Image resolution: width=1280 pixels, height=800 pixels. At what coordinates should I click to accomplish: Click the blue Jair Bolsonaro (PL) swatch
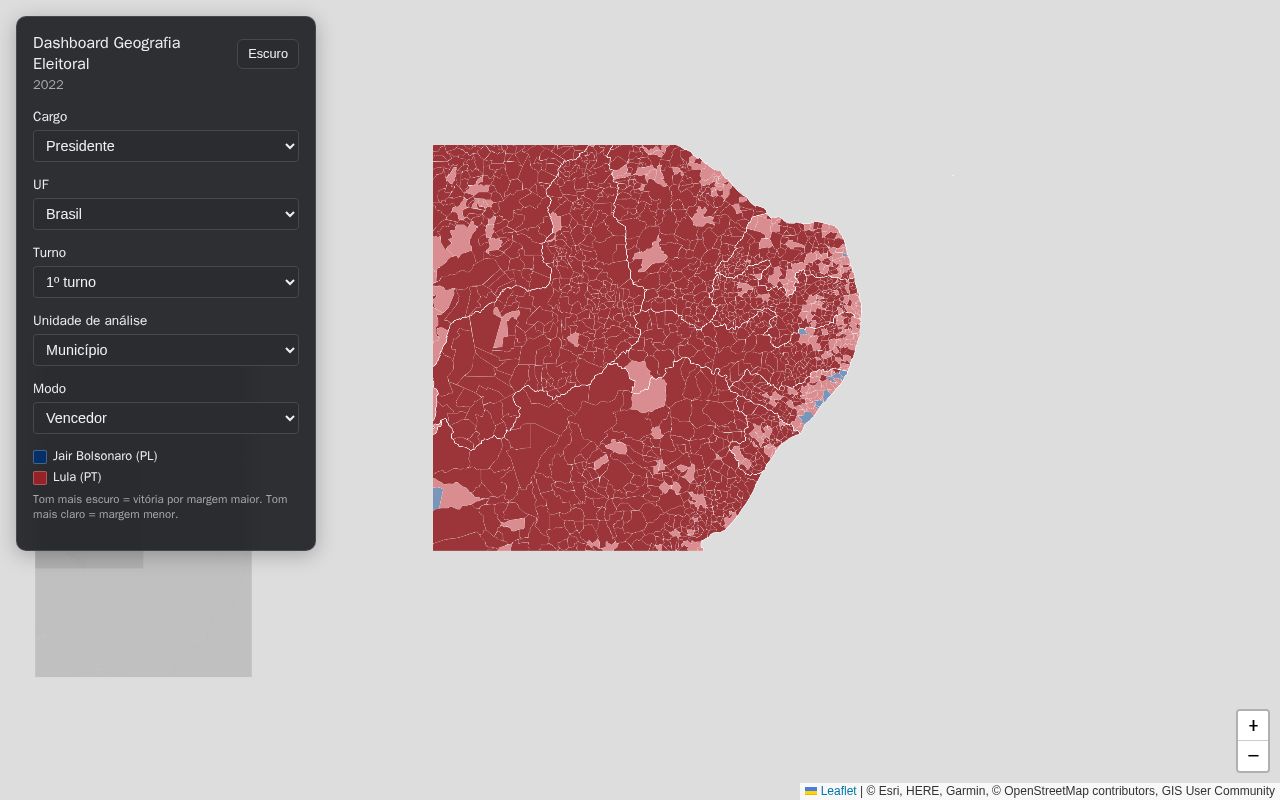40,456
